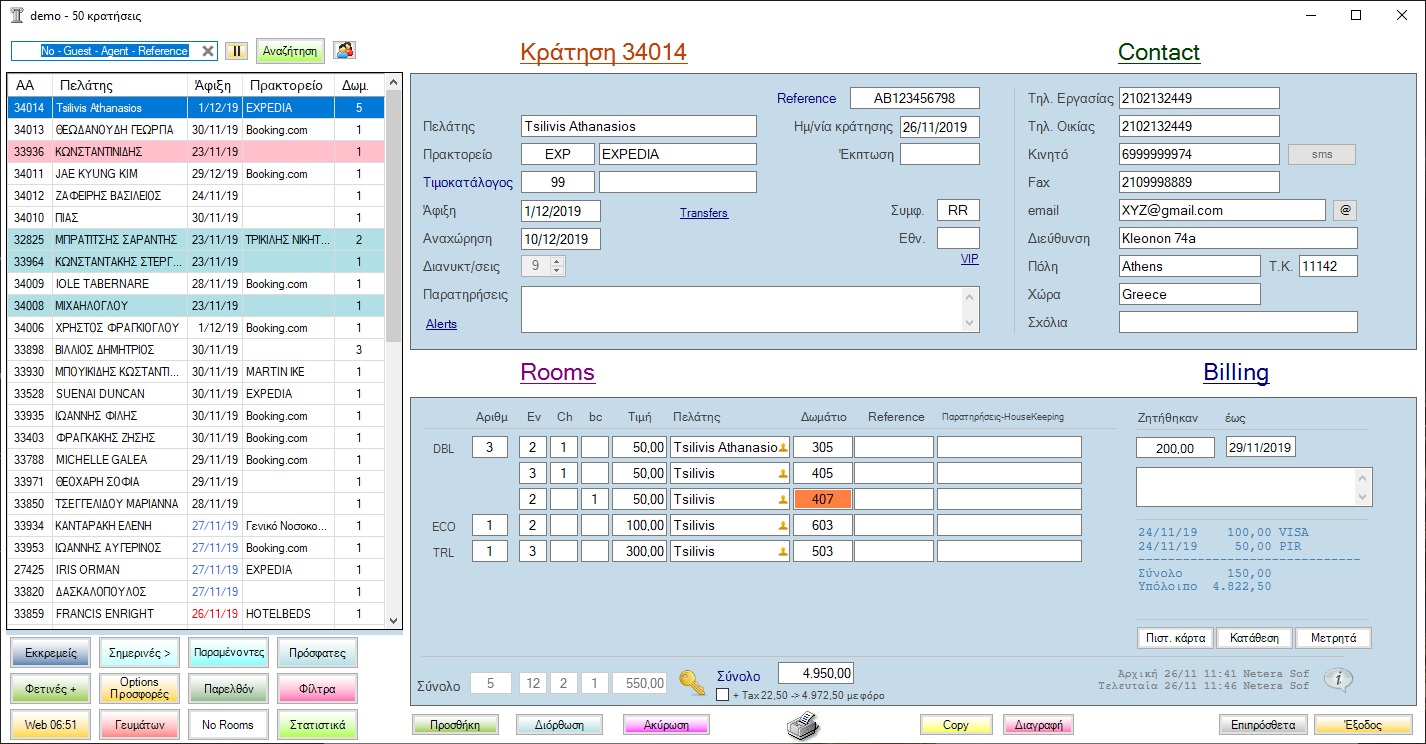Viewport: 1426px width, 744px height.
Task: Select reservation 27425 IRIS ORMAN
Action: (x=195, y=570)
